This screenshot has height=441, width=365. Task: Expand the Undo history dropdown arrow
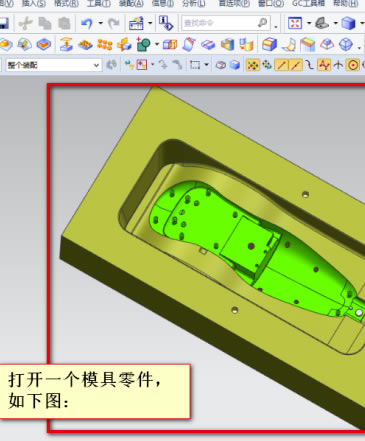pyautogui.click(x=100, y=23)
